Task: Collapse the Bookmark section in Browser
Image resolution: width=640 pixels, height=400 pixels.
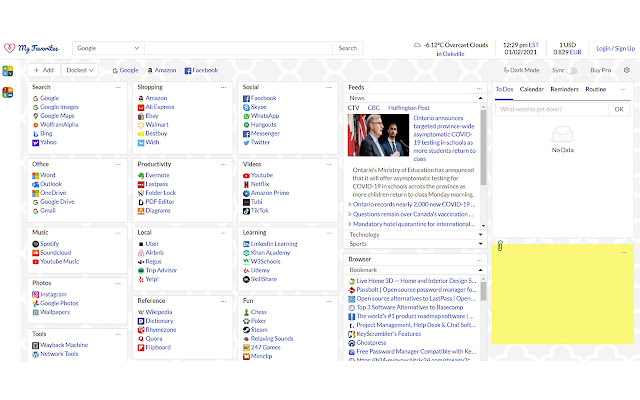Action: pos(480,270)
